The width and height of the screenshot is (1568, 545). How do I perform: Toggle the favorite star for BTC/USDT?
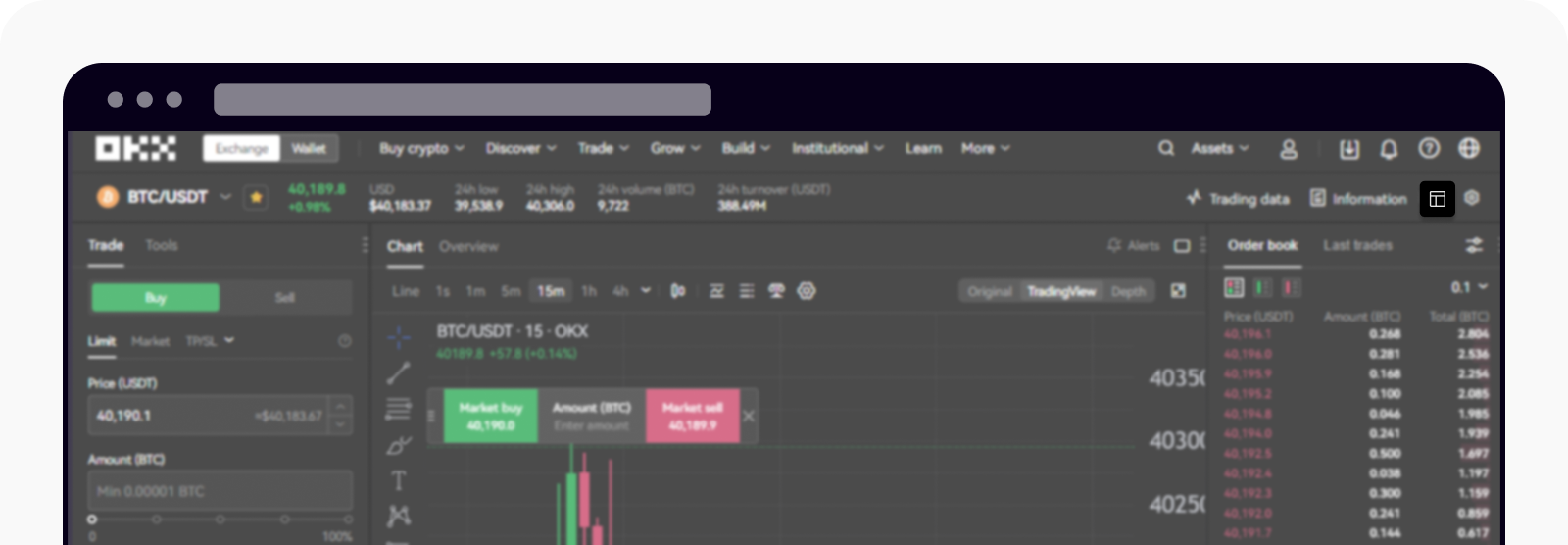coord(256,197)
